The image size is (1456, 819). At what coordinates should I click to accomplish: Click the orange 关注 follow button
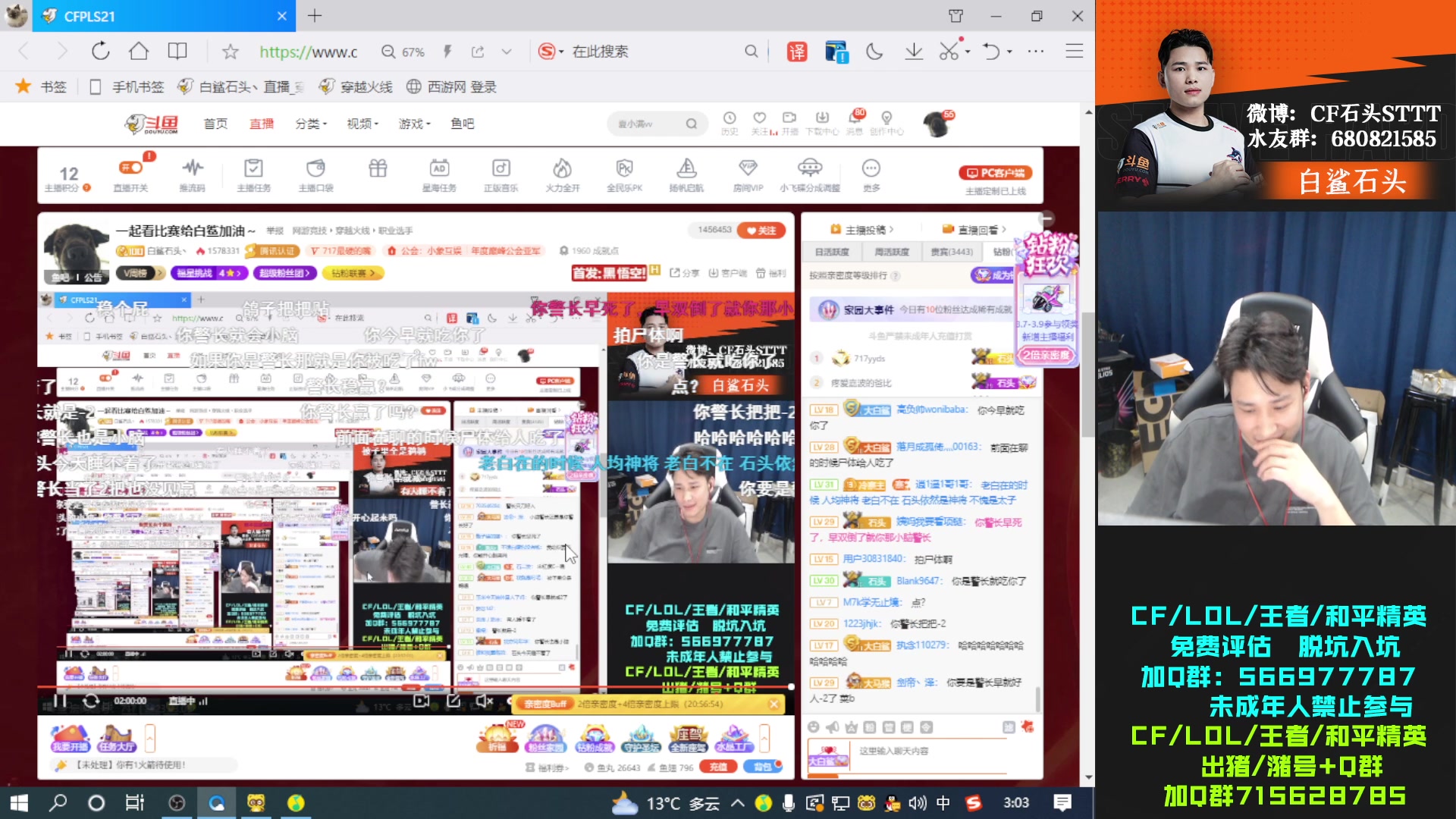pos(761,231)
